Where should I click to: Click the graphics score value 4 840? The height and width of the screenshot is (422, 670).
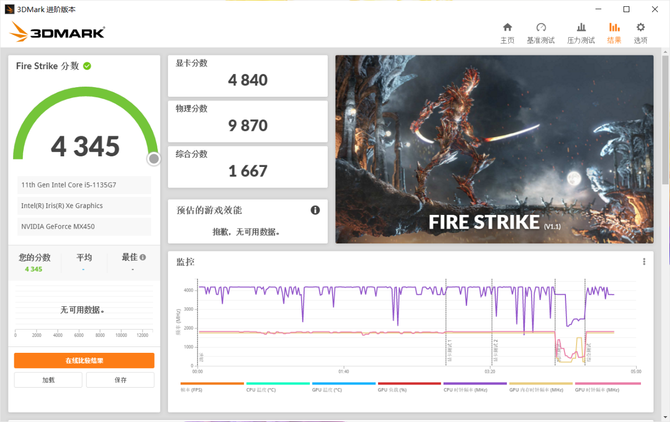point(248,80)
